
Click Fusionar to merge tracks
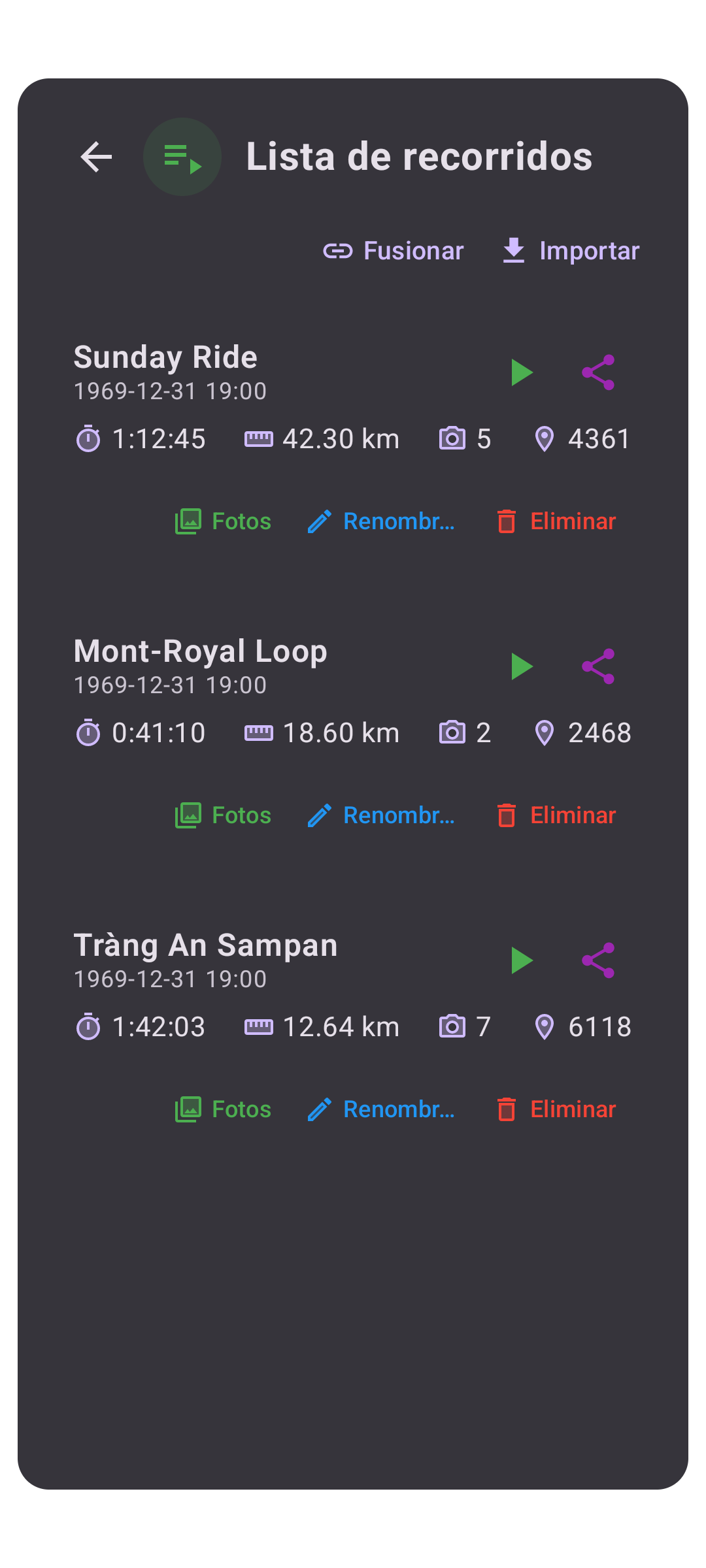394,251
